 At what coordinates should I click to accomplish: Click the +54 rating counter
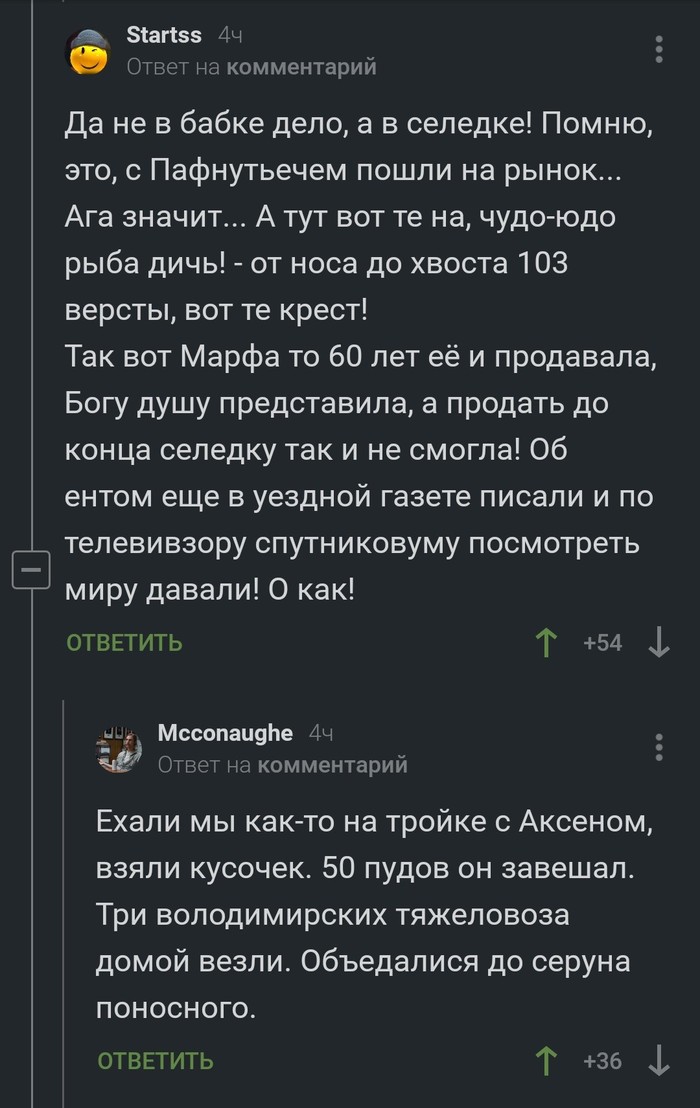[x=602, y=643]
